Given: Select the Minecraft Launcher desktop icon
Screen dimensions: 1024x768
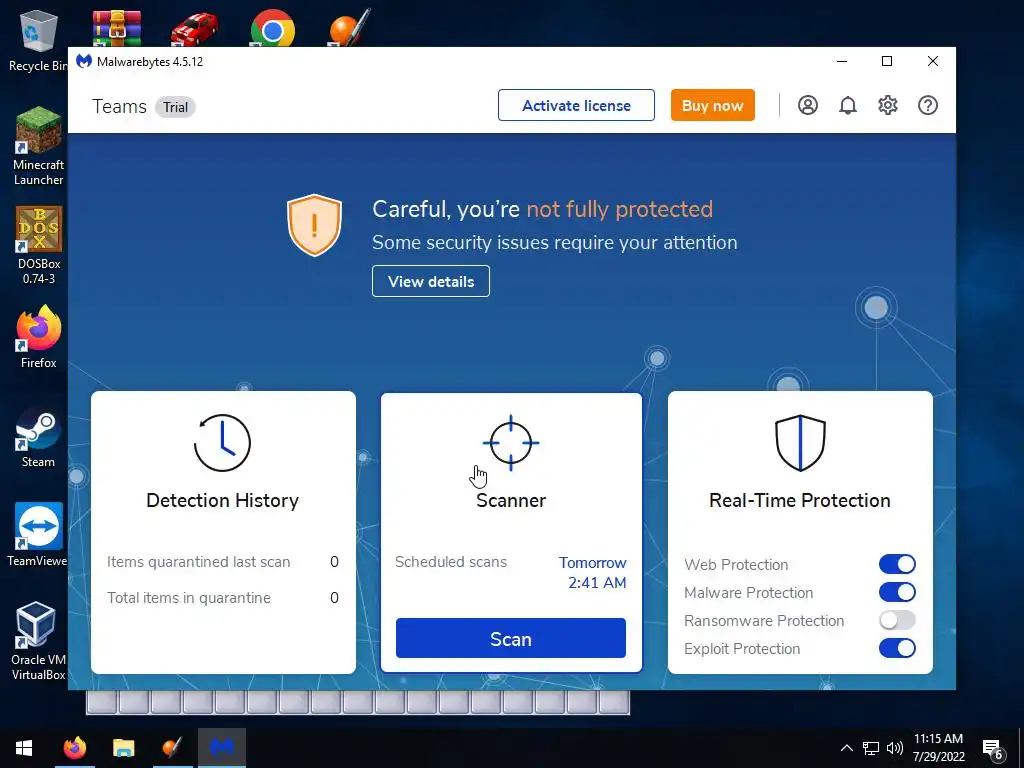Looking at the screenshot, I should [39, 146].
